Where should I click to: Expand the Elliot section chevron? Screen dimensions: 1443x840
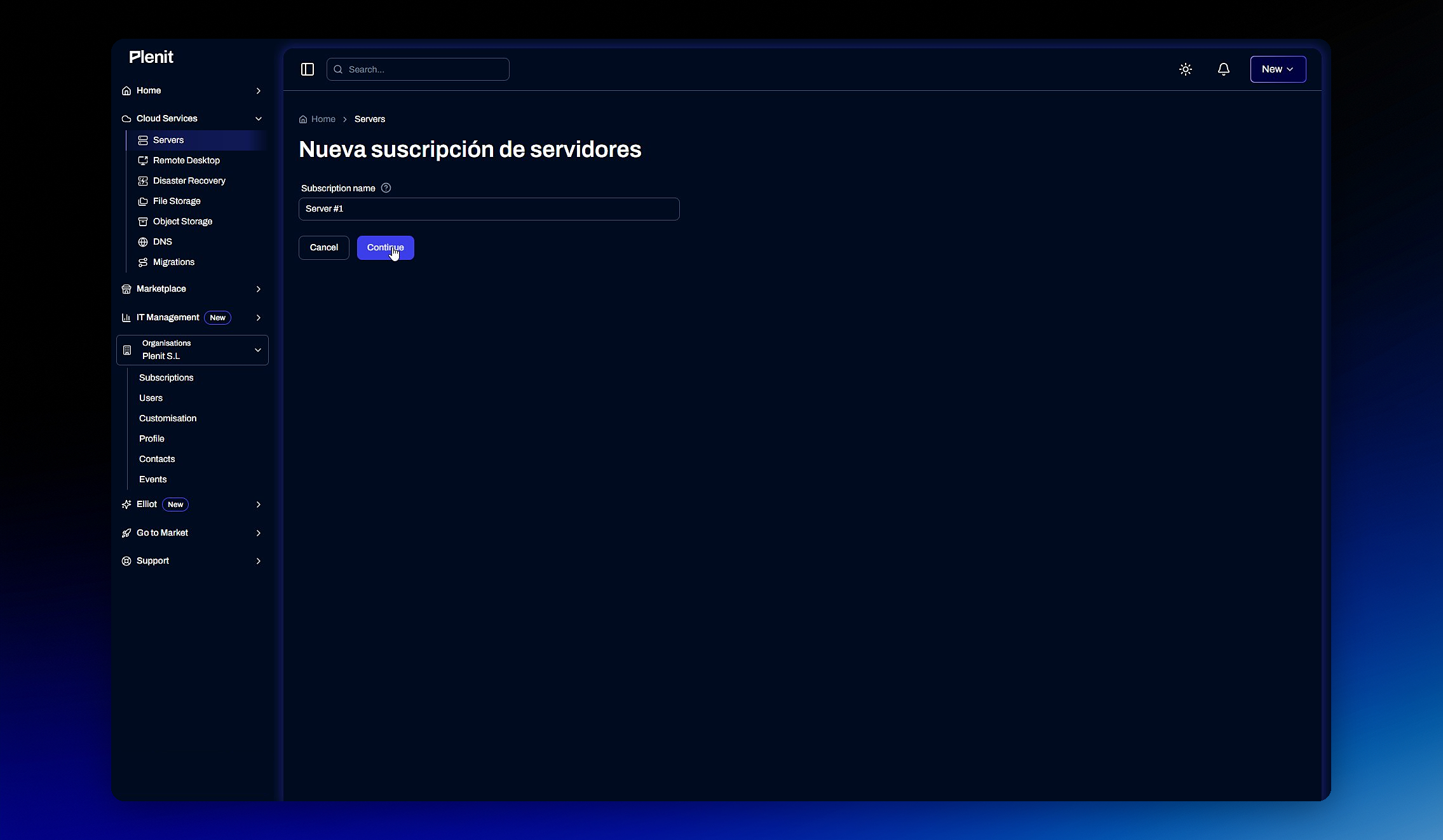[259, 505]
